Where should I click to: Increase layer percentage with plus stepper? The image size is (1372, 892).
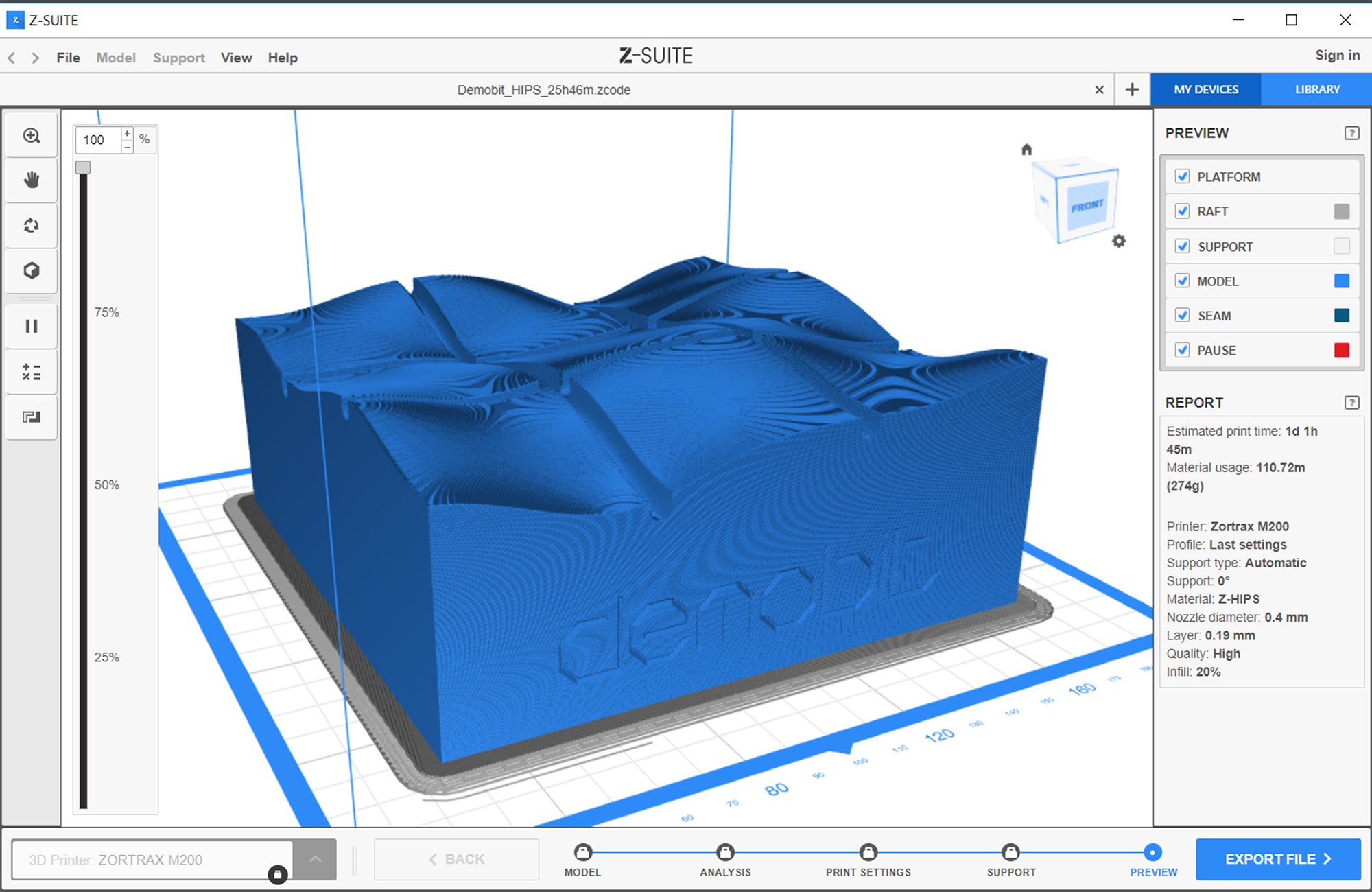click(x=128, y=133)
